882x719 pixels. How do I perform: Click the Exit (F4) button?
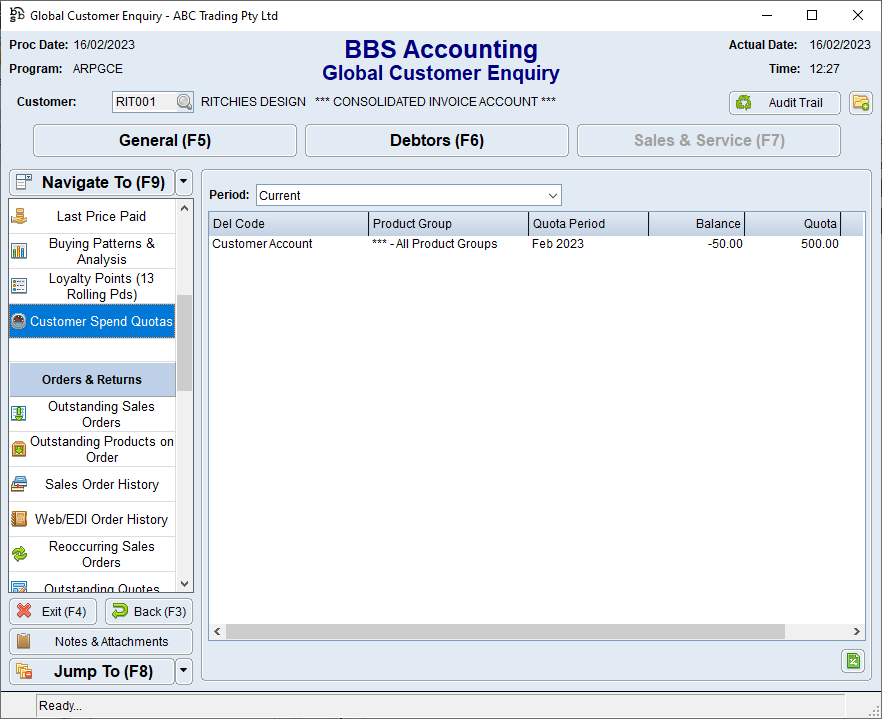[53, 611]
